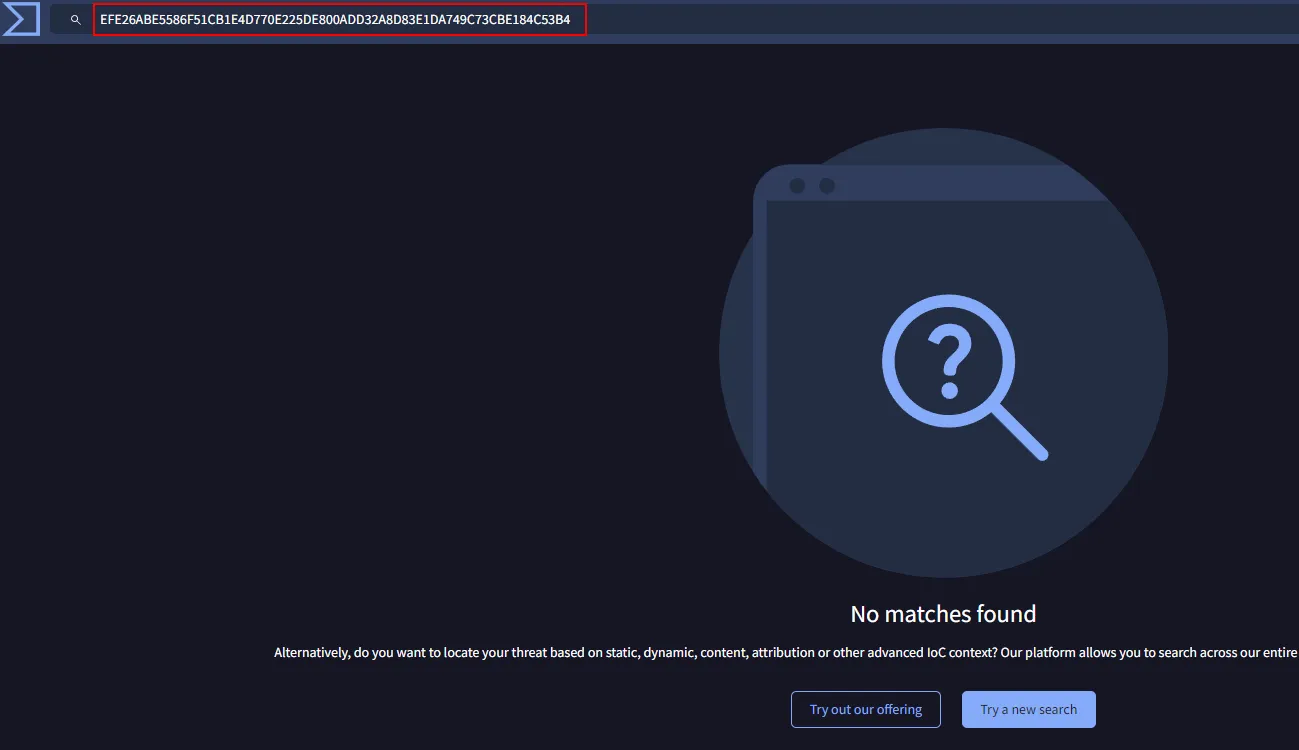The width and height of the screenshot is (1299, 750).
Task: Click the "No matches found" heading
Action: [942, 613]
